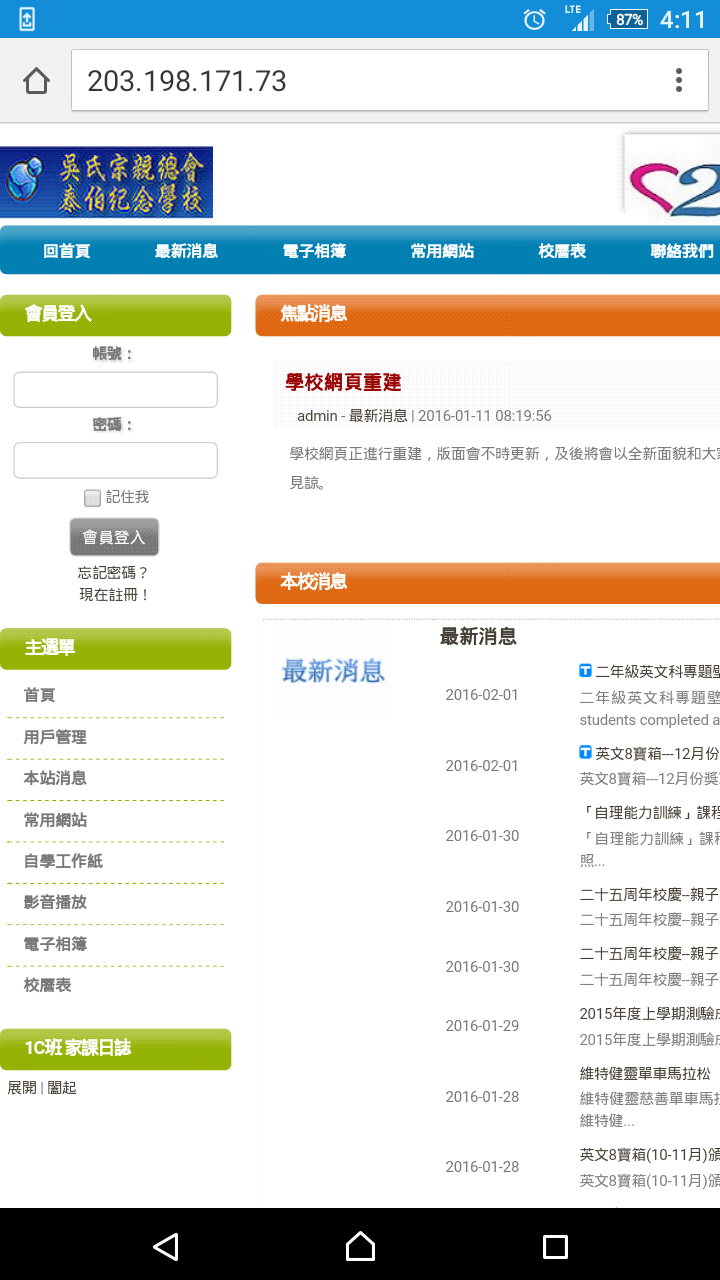Open the browser three-dot overflow menu

click(x=678, y=81)
